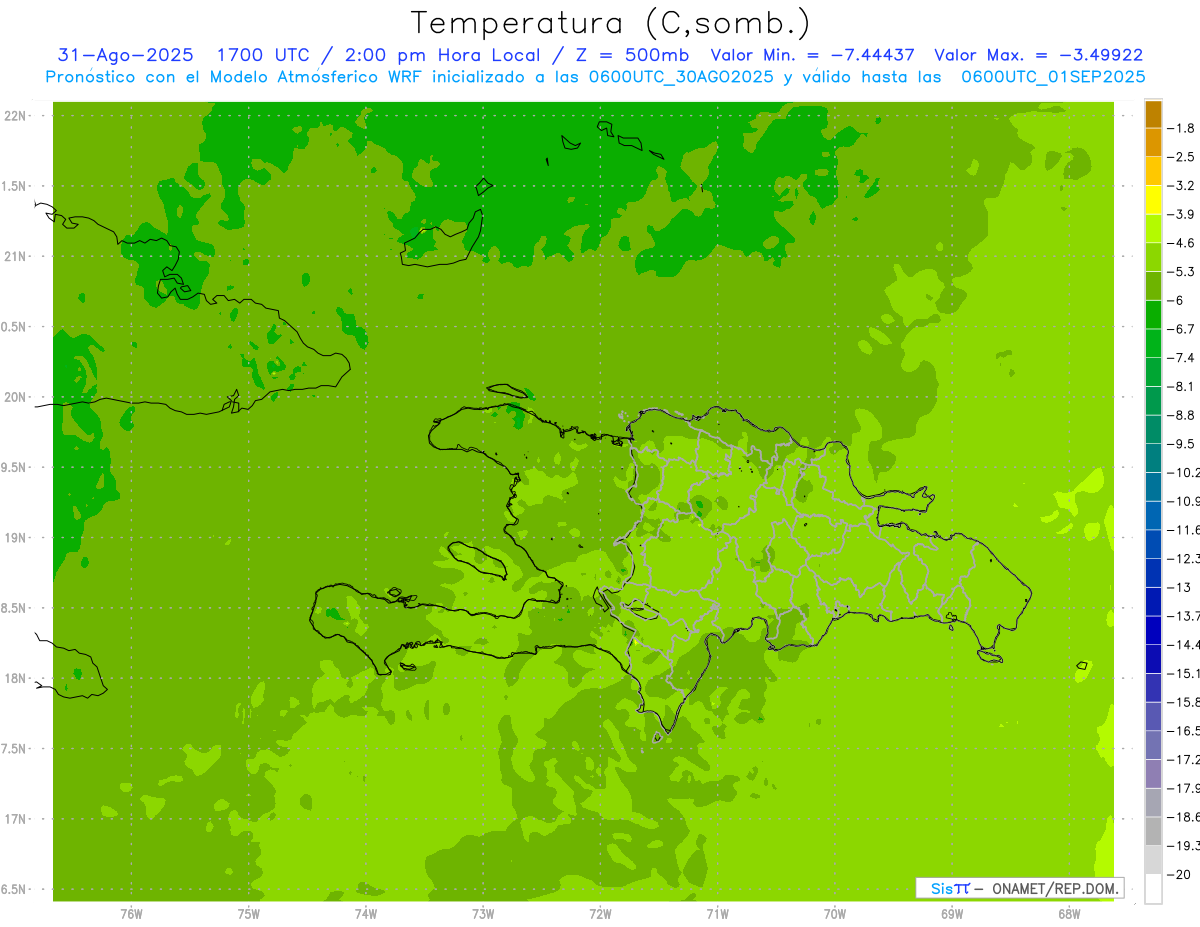
Task: Click the '-3.9' colorbar label
Action: coord(1181,214)
